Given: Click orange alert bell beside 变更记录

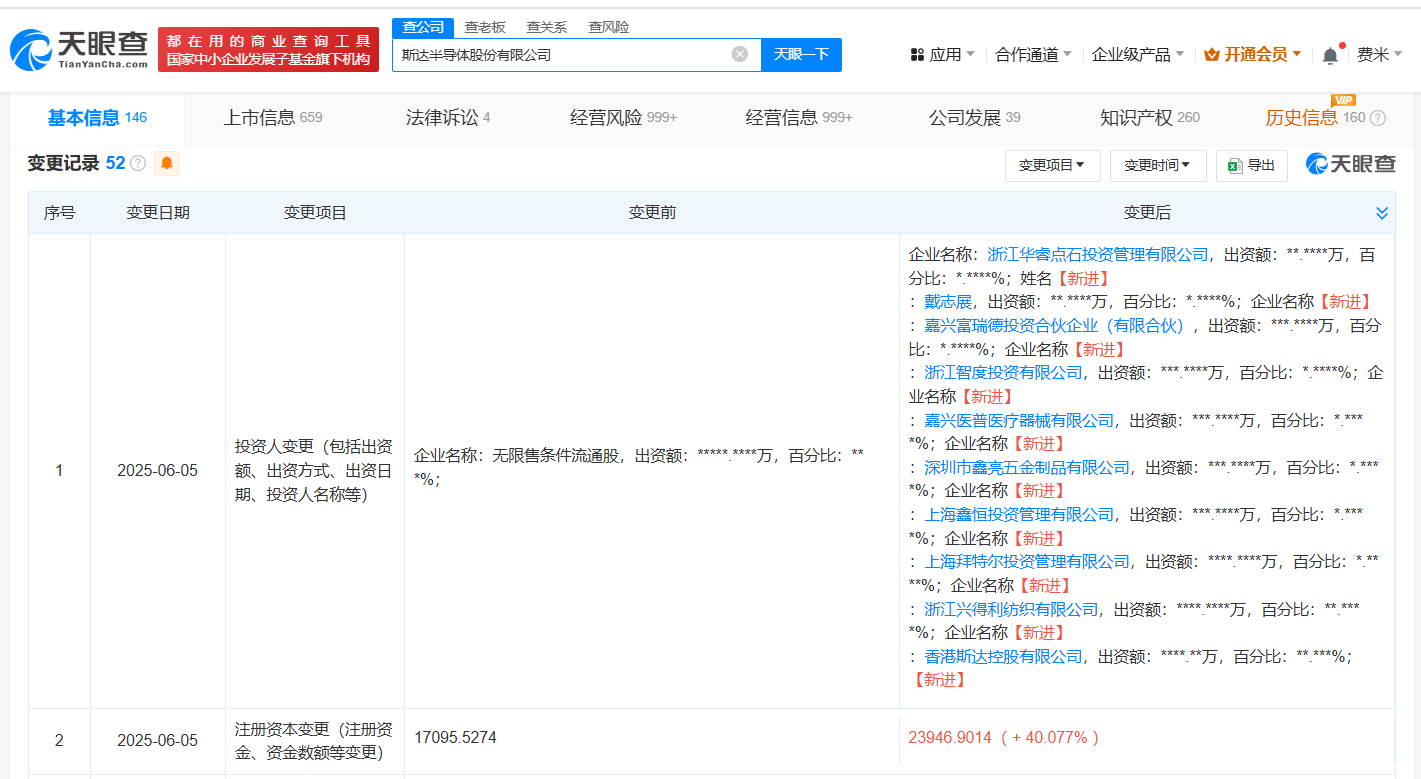Looking at the screenshot, I should coord(166,163).
